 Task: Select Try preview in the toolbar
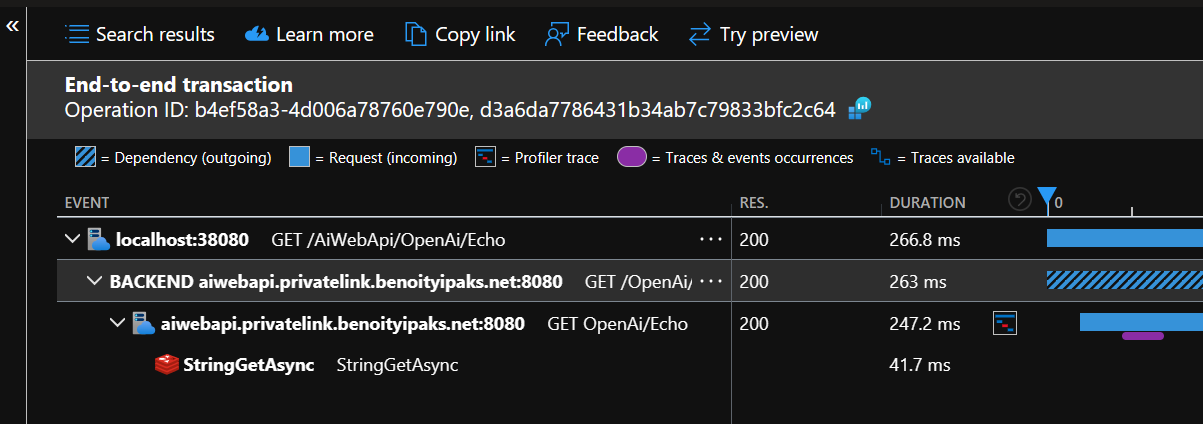coord(754,34)
